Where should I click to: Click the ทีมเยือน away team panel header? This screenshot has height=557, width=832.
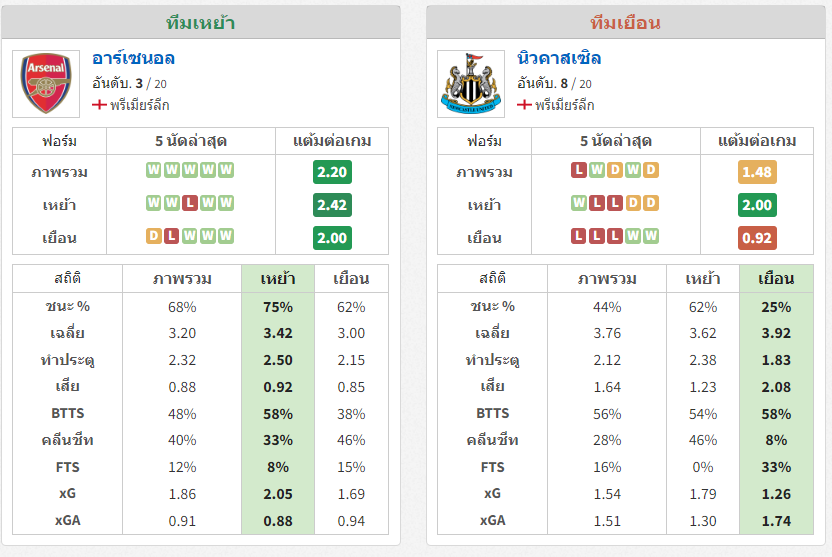coord(626,22)
